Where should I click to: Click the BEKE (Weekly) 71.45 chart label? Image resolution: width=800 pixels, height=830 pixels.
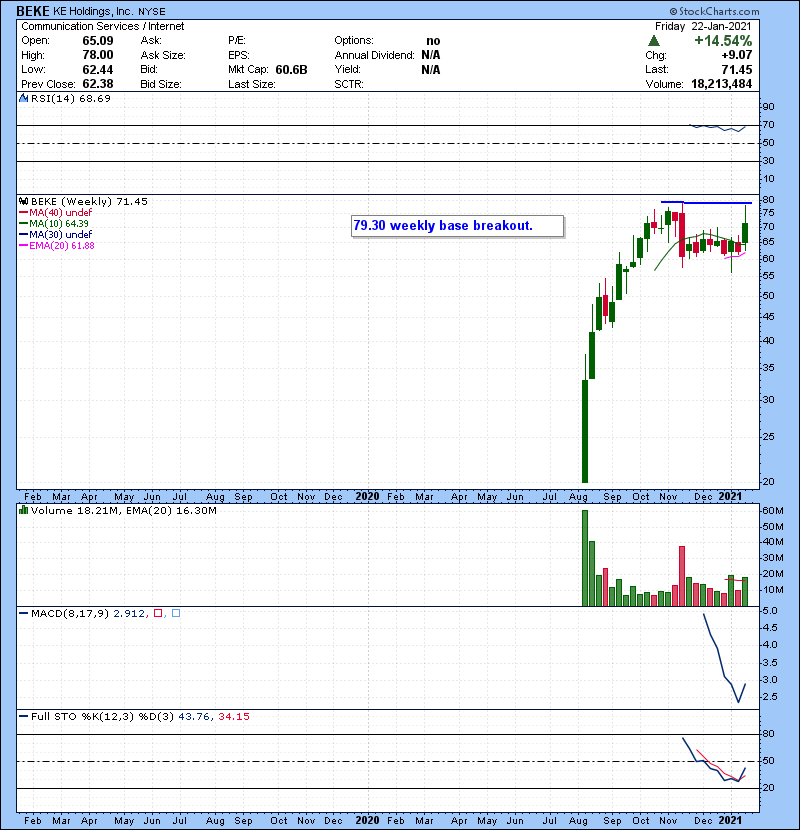[x=89, y=201]
